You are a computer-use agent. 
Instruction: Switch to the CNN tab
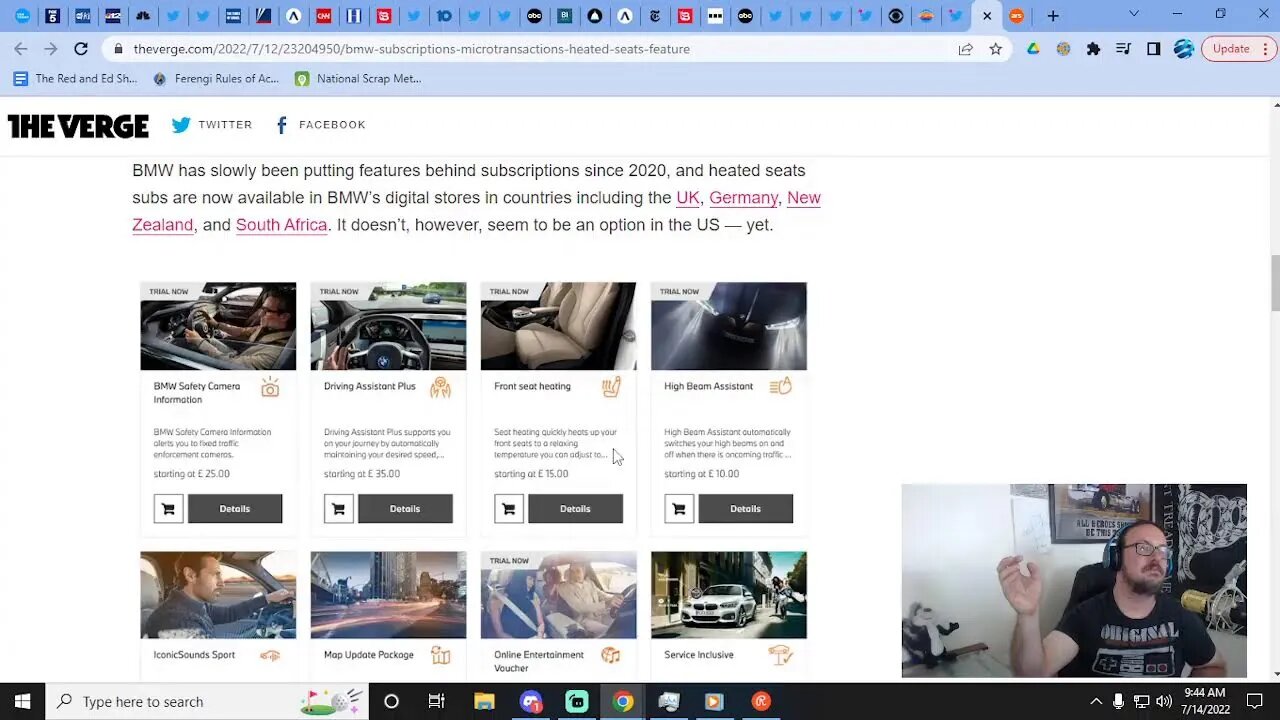[x=324, y=16]
